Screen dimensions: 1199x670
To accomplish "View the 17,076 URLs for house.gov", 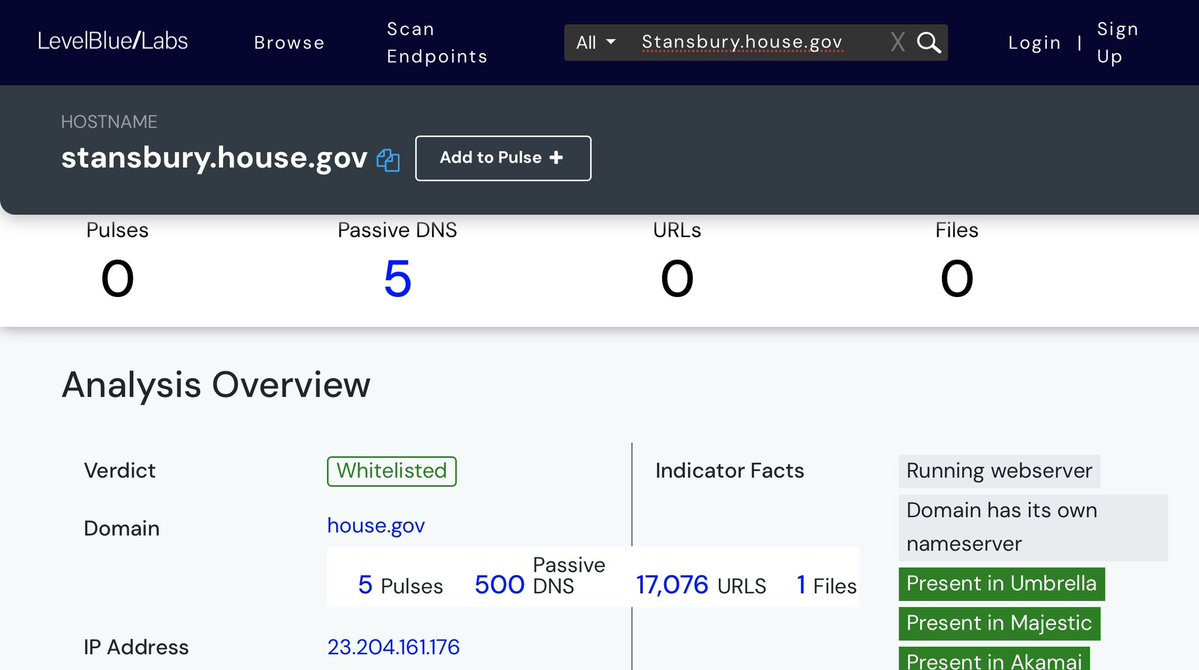I will click(672, 585).
